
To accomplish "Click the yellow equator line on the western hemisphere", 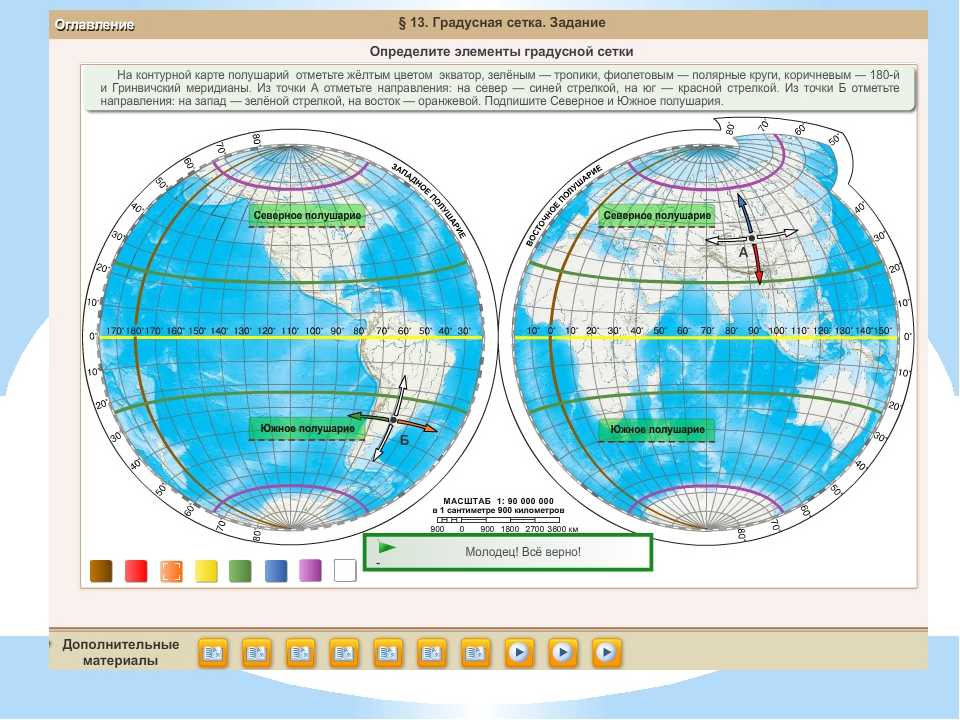I will [291, 338].
